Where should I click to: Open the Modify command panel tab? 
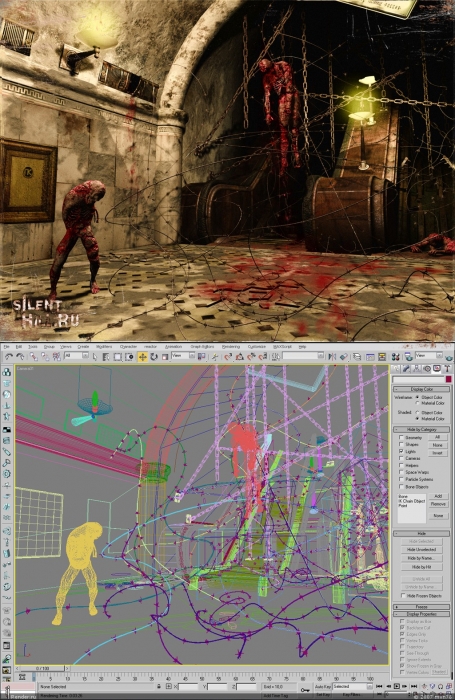click(406, 369)
